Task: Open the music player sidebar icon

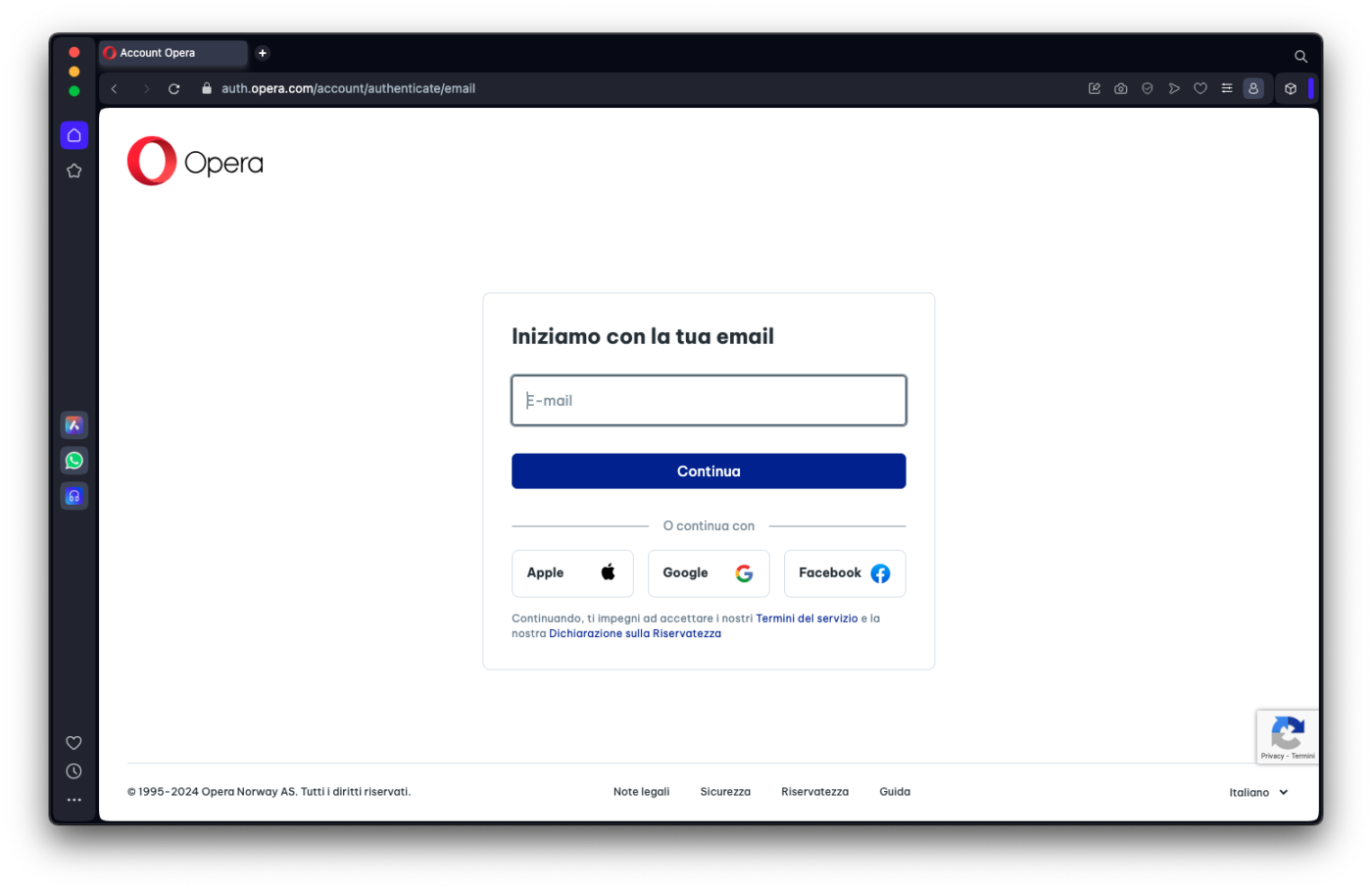Action: (x=73, y=496)
